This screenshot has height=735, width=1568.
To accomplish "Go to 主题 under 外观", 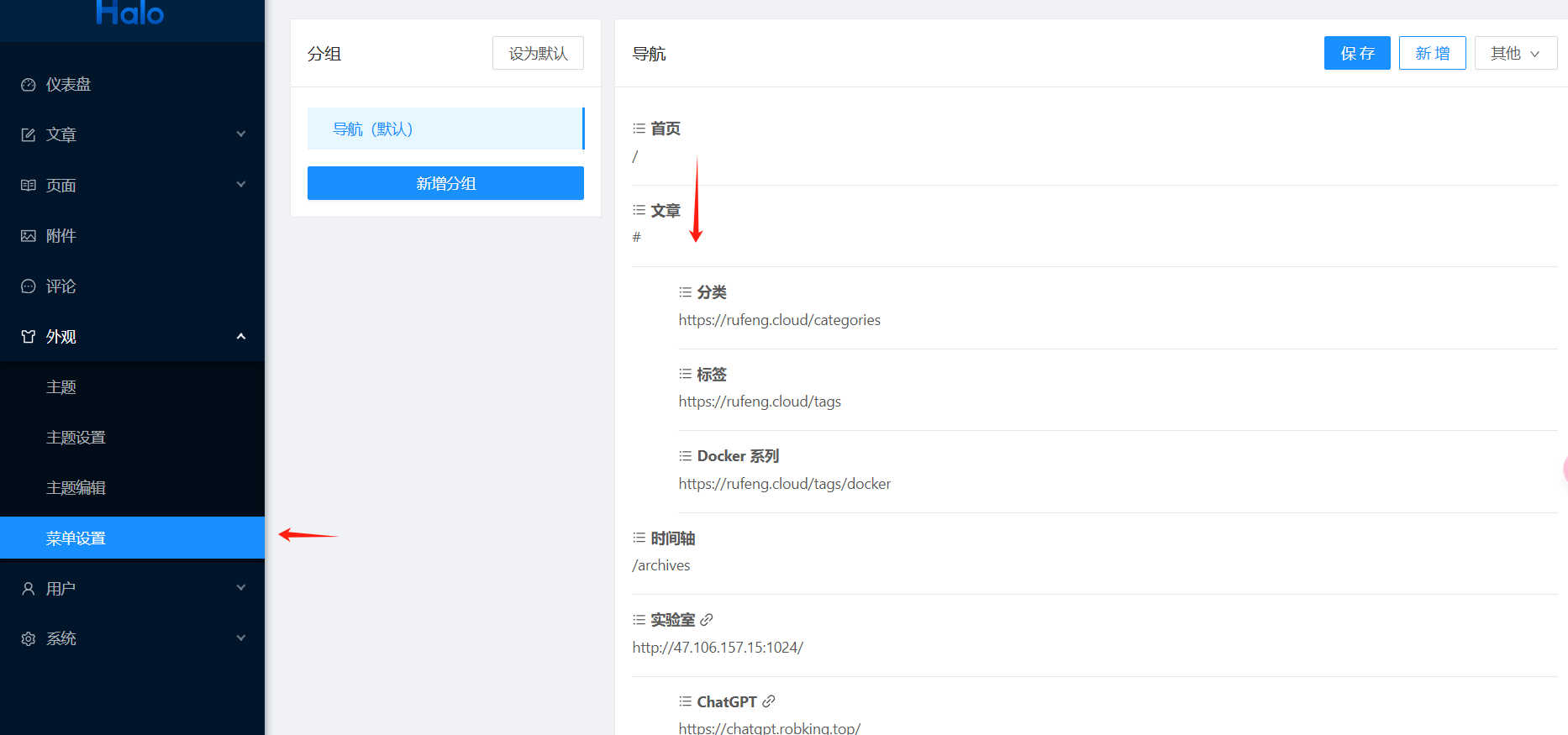I will click(x=132, y=387).
